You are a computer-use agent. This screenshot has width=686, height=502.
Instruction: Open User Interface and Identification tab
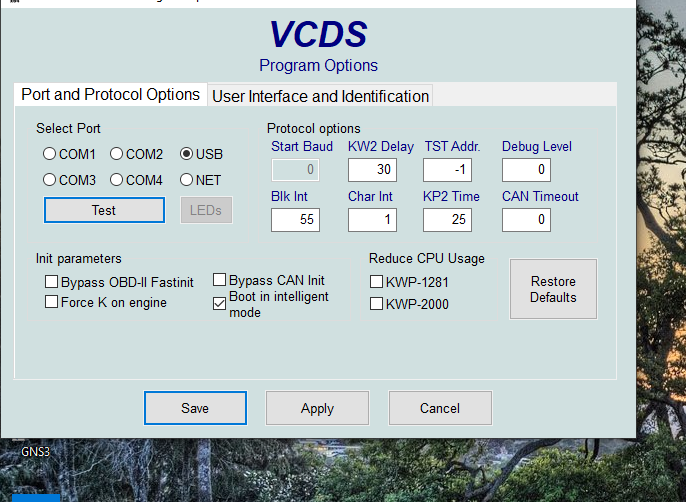(320, 96)
